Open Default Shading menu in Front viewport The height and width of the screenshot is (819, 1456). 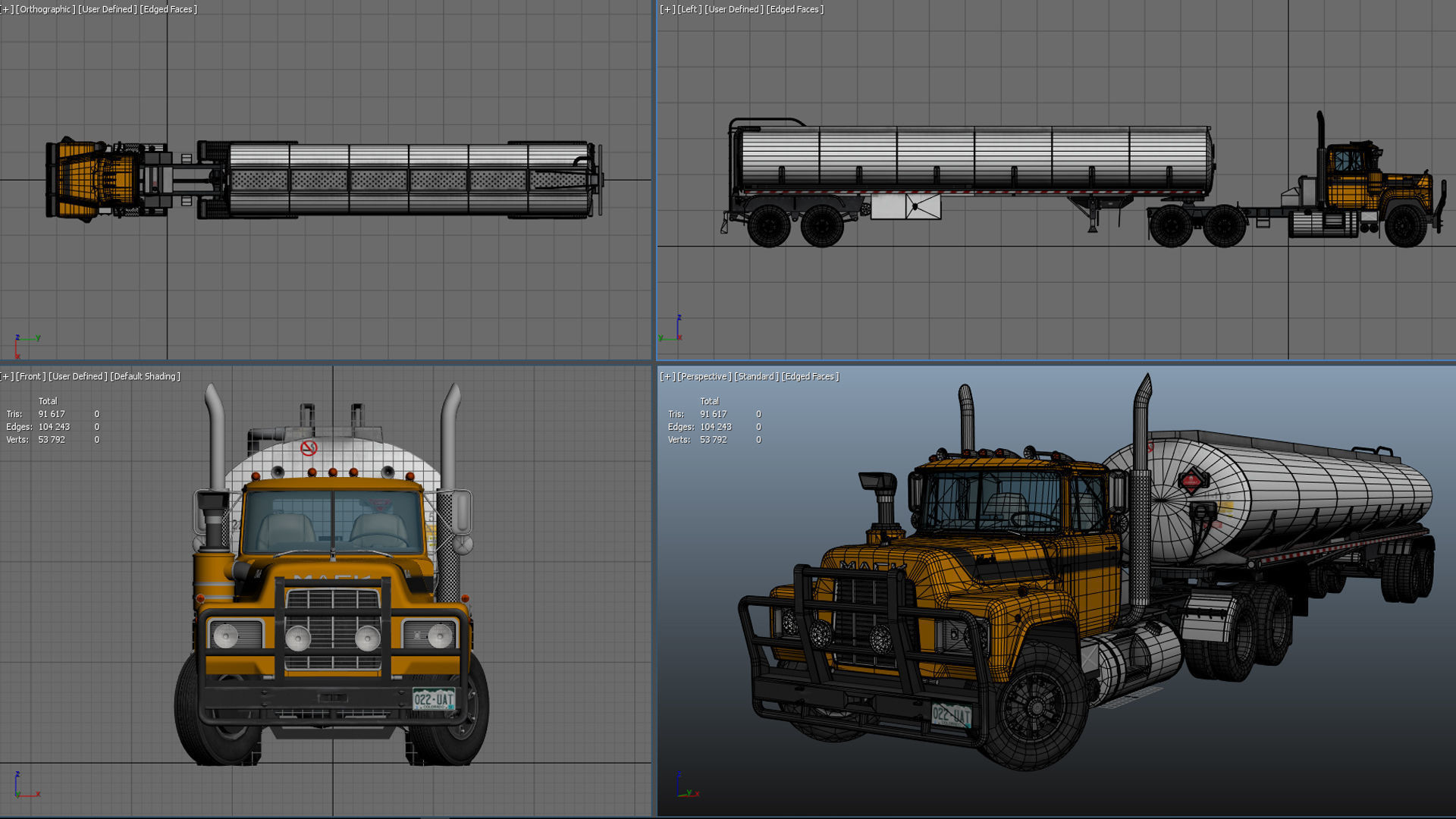point(146,376)
